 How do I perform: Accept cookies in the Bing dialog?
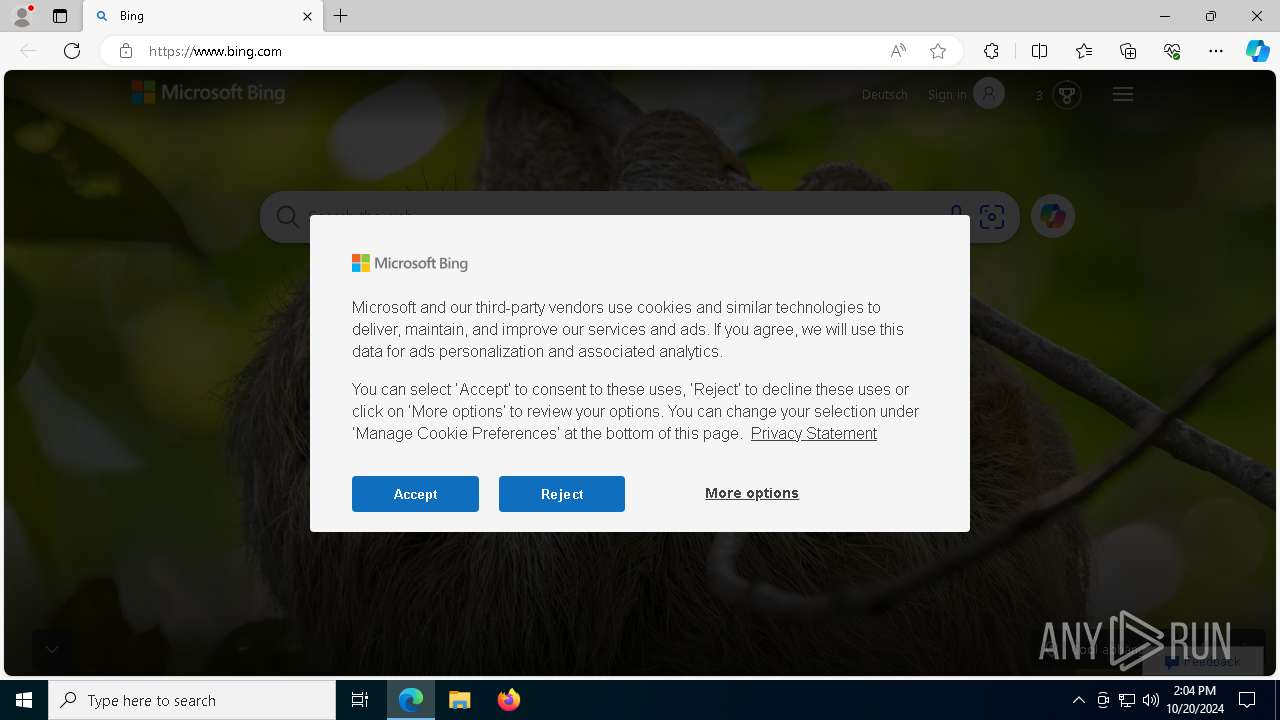415,494
